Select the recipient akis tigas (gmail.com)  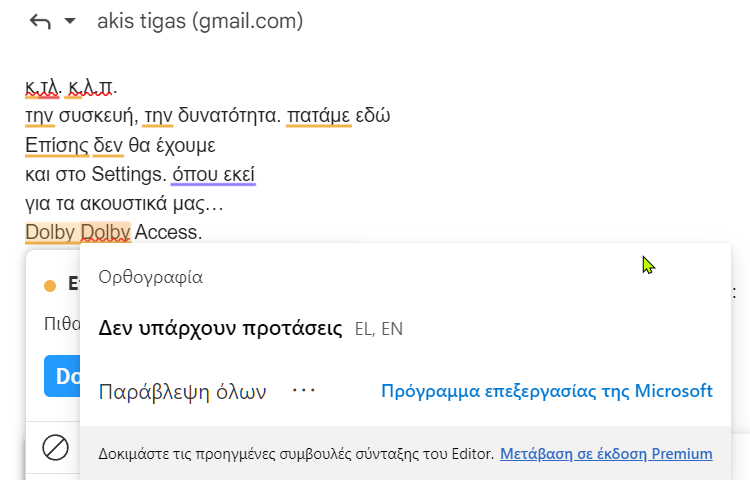coord(200,21)
